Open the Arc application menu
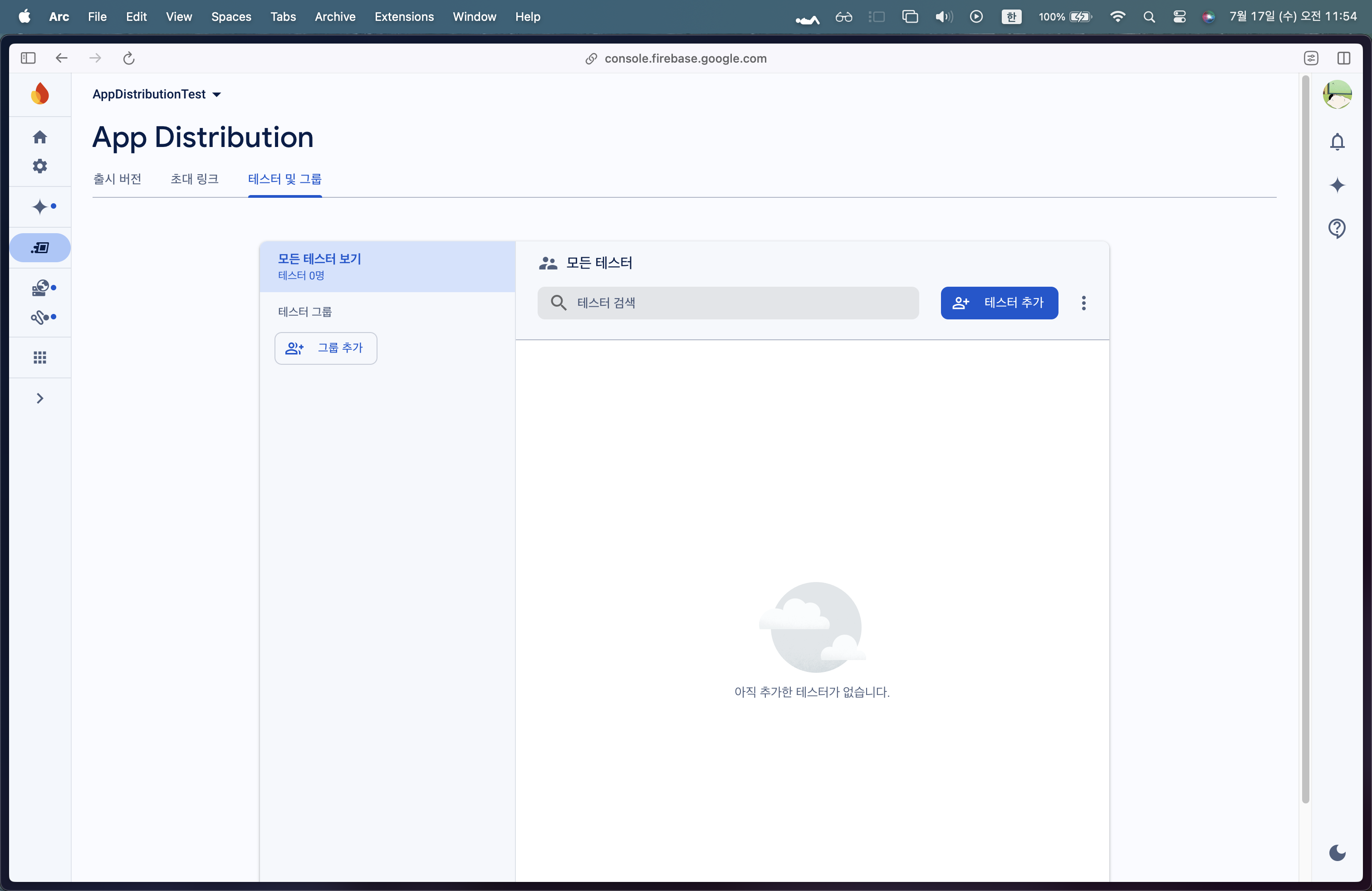 coord(59,17)
